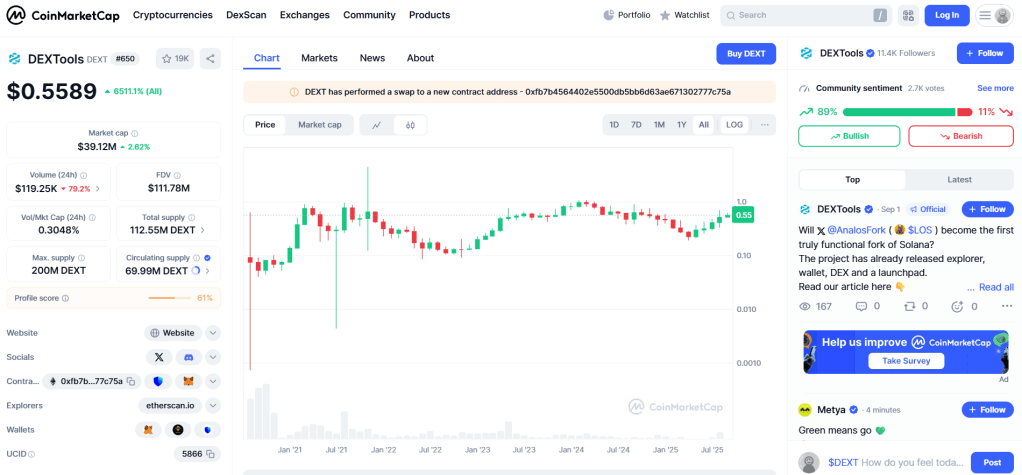Click the Discord social icon
This screenshot has height=475, width=1022.
click(190, 357)
